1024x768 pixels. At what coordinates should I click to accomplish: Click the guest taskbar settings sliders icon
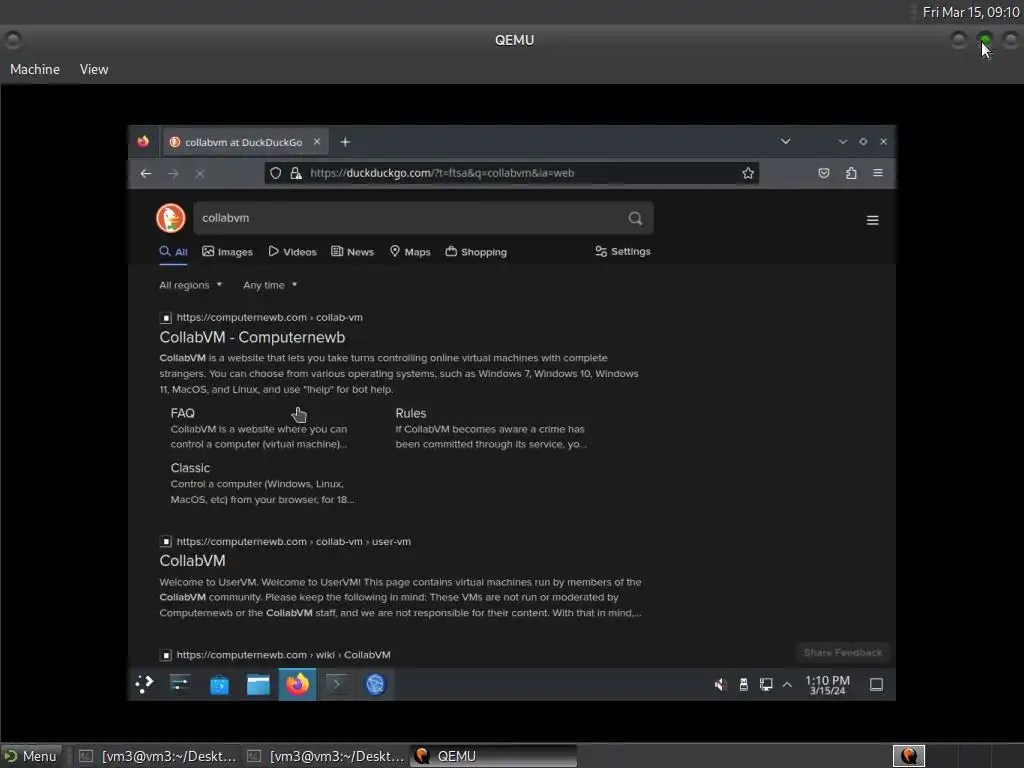point(180,684)
